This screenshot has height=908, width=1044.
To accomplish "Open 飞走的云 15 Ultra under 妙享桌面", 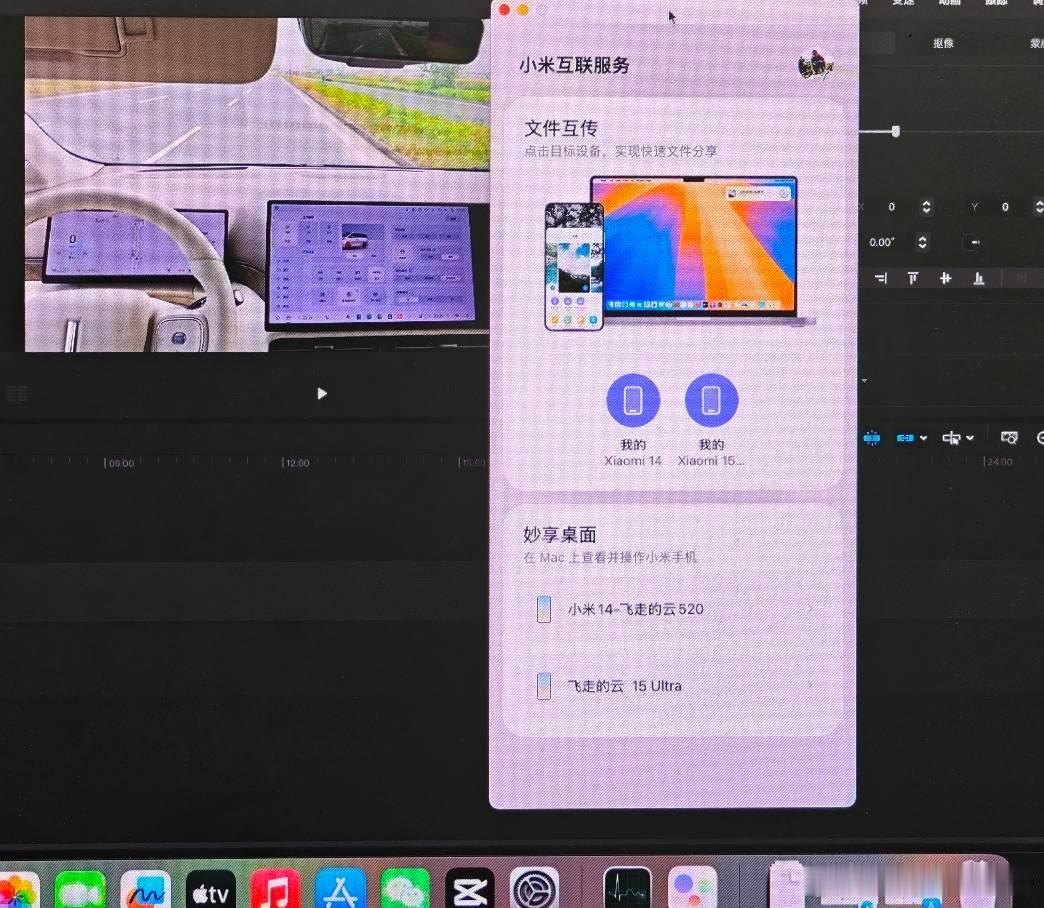I will click(x=673, y=686).
